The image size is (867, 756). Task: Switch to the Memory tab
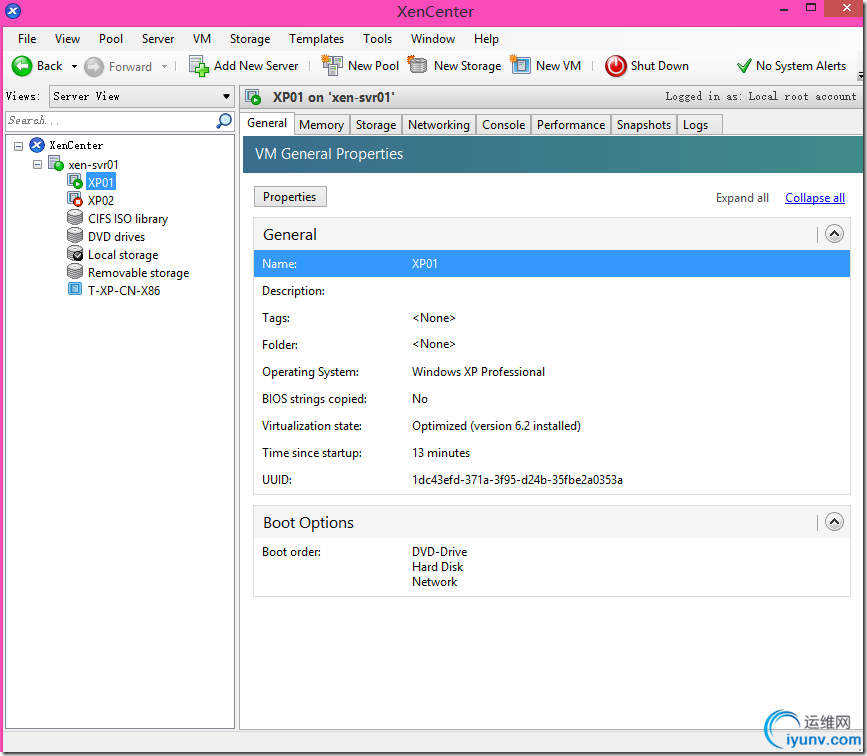pos(321,124)
